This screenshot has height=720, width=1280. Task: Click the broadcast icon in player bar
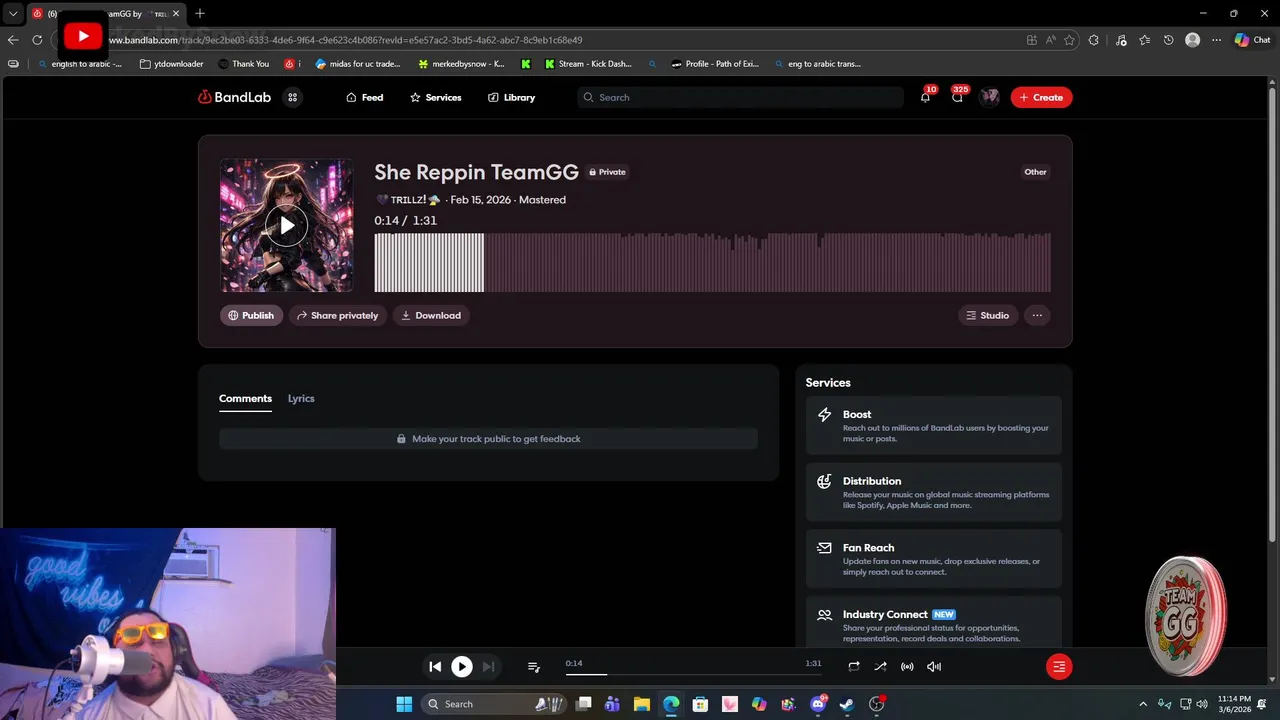coord(907,666)
